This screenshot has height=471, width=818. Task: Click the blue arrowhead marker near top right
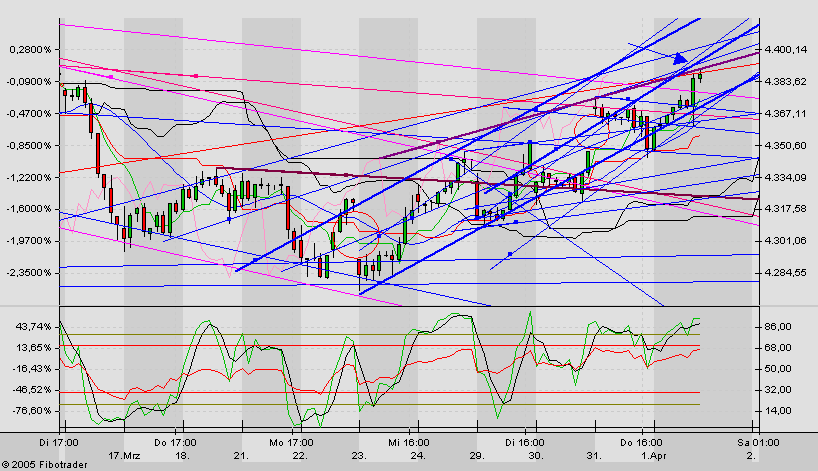680,58
